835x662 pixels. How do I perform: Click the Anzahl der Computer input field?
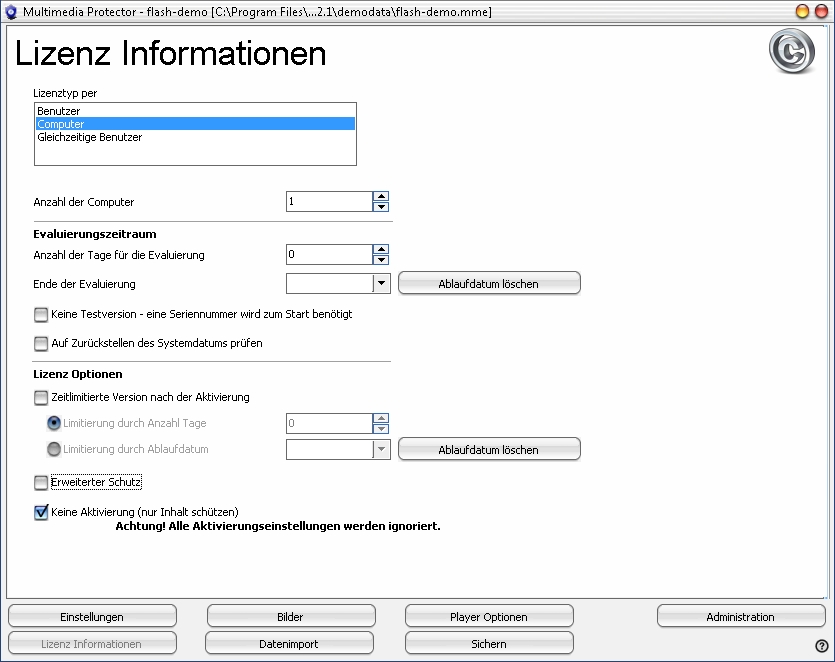coord(329,202)
